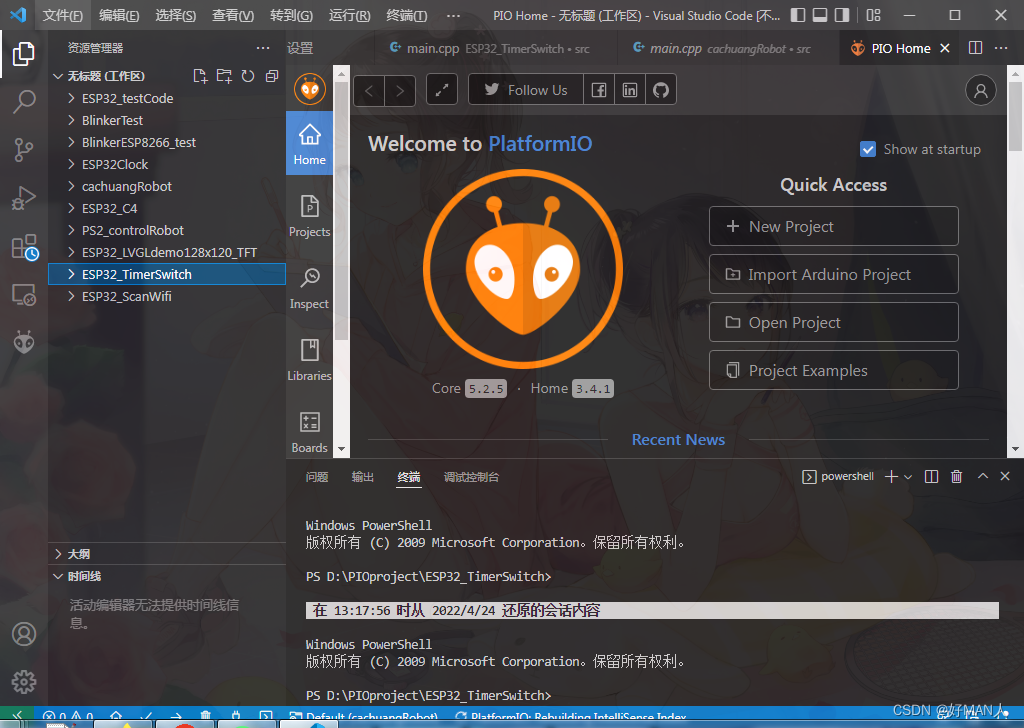
Task: Expand the ESP32Clock folder
Action: click(167, 165)
